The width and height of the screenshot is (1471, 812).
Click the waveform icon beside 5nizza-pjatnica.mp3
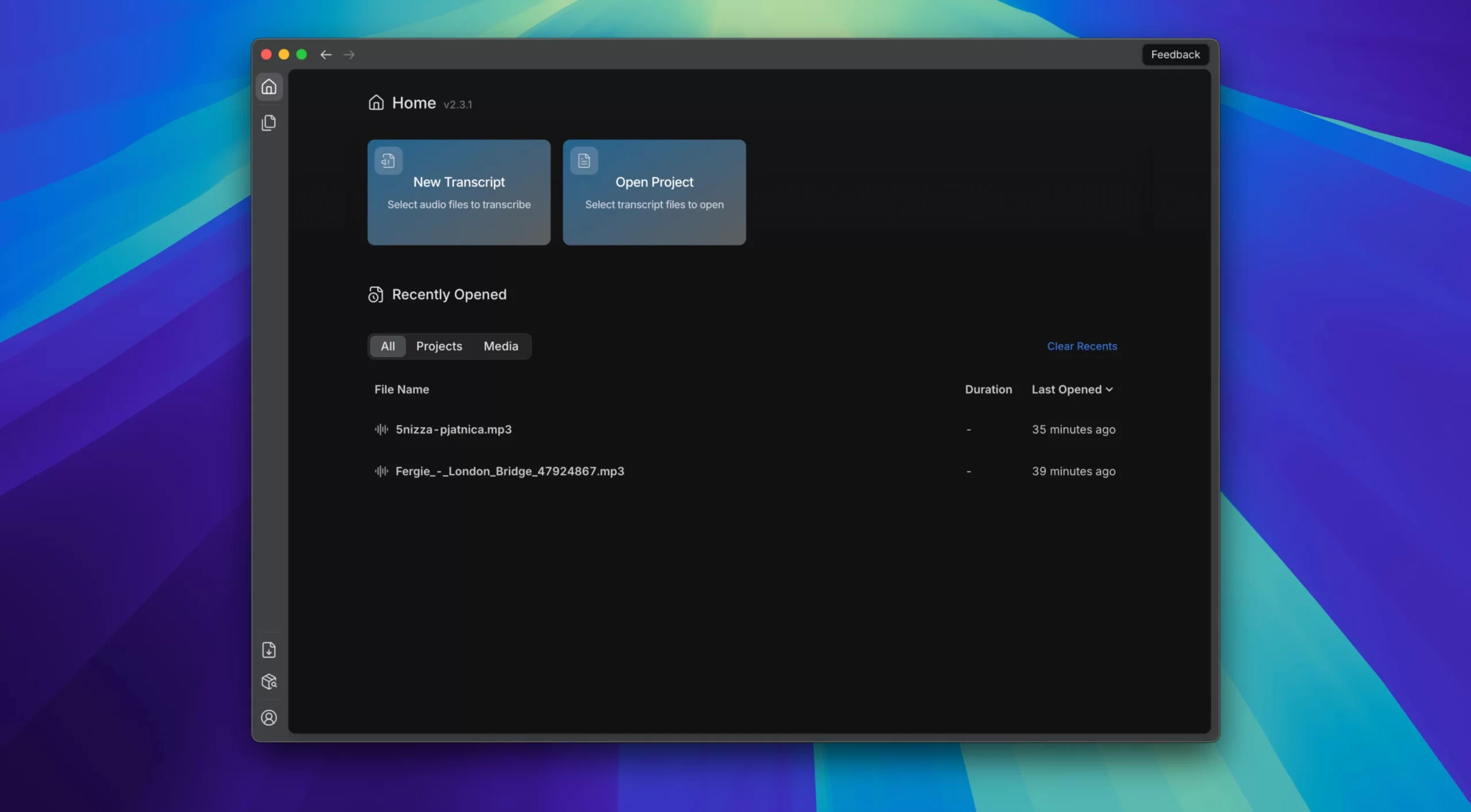tap(381, 430)
